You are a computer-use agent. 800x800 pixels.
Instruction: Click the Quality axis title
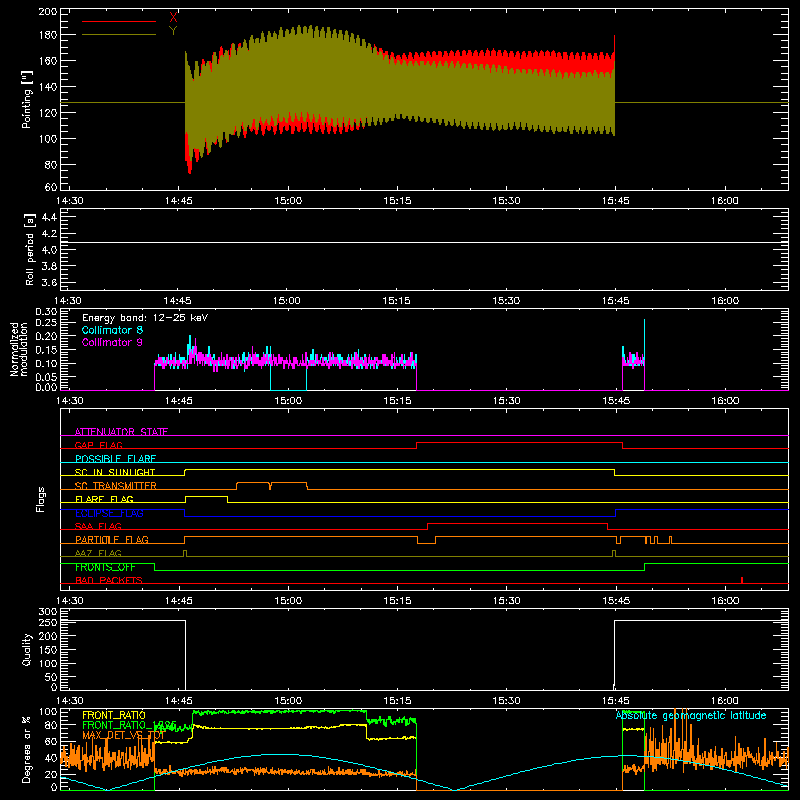pos(27,650)
